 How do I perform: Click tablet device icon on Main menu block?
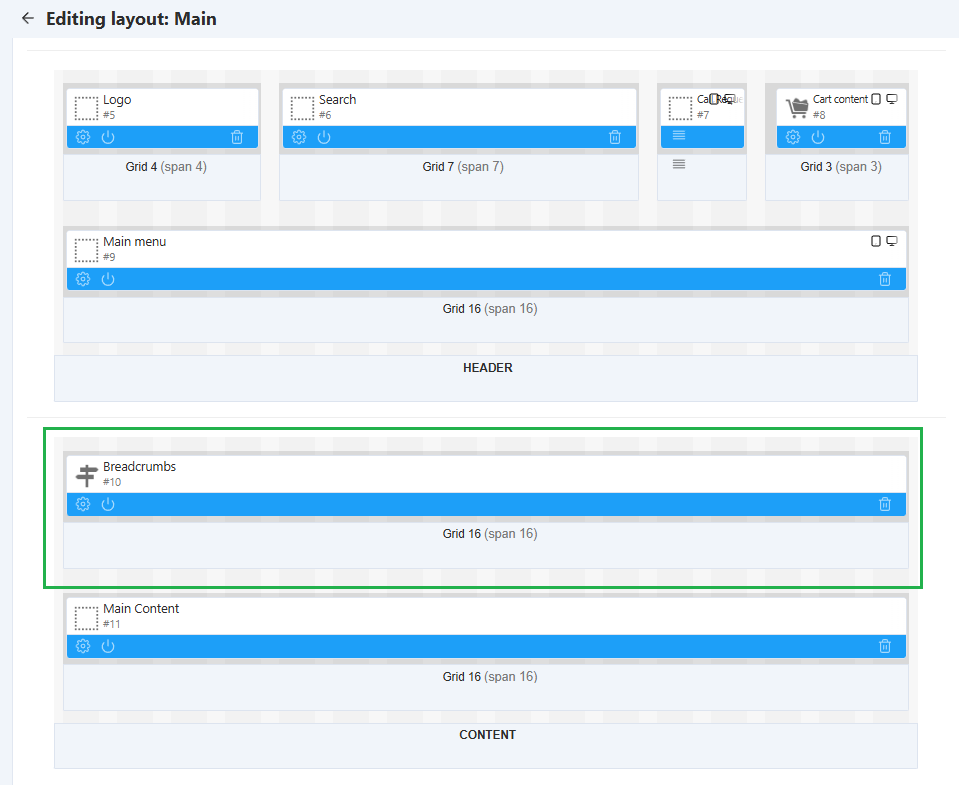[x=876, y=241]
